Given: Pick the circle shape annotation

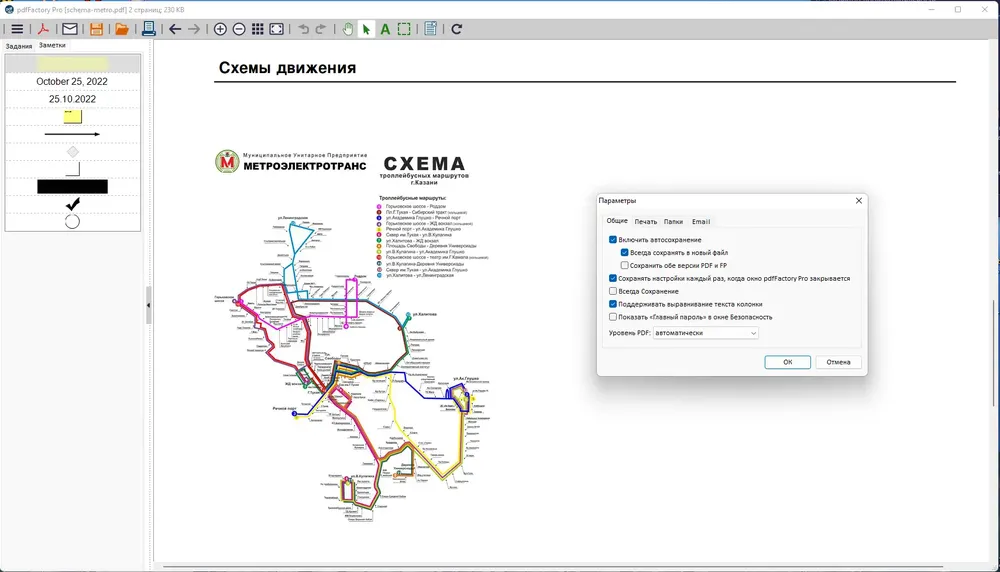Looking at the screenshot, I should point(73,221).
